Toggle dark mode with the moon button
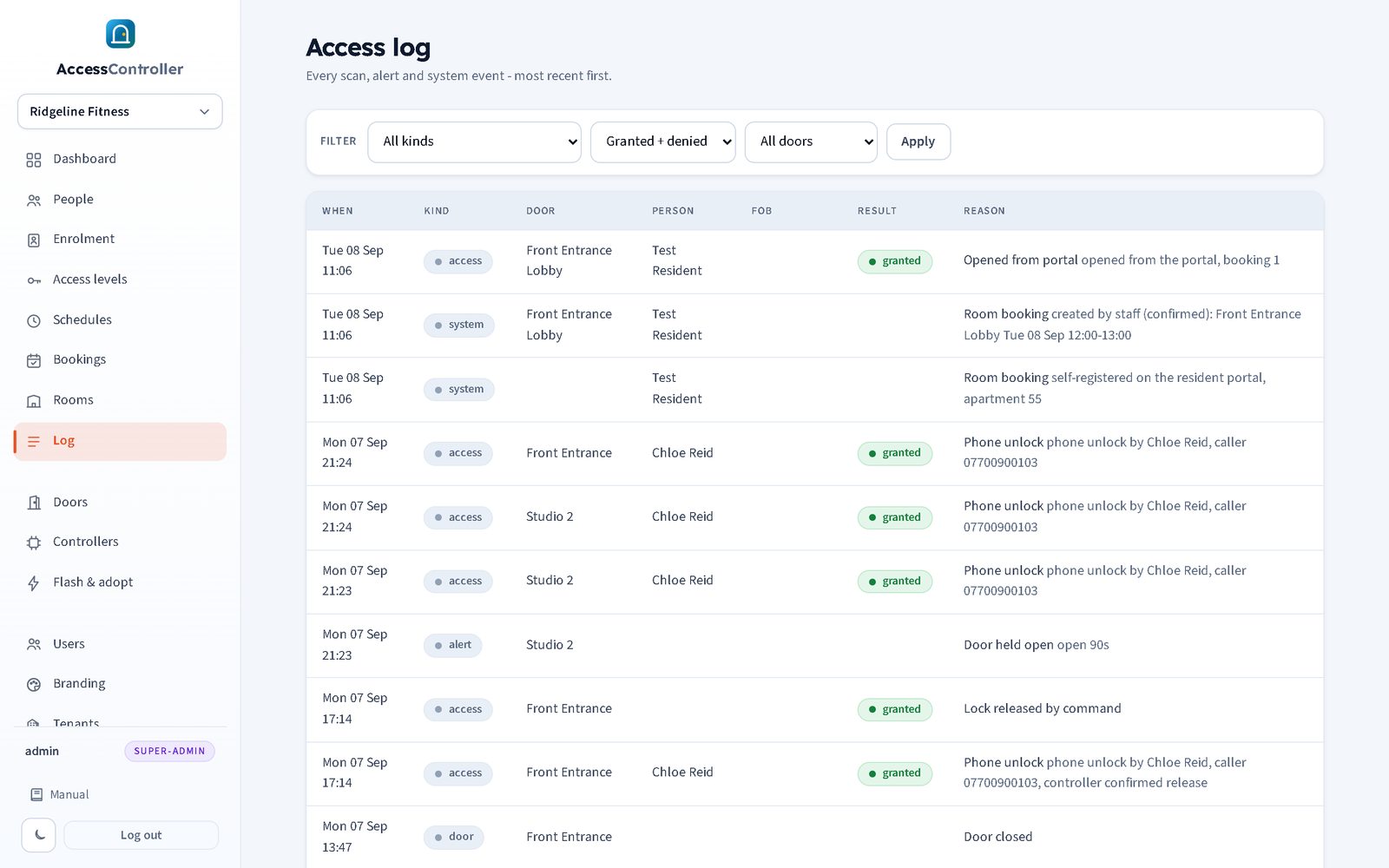The image size is (1389, 868). pyautogui.click(x=39, y=835)
